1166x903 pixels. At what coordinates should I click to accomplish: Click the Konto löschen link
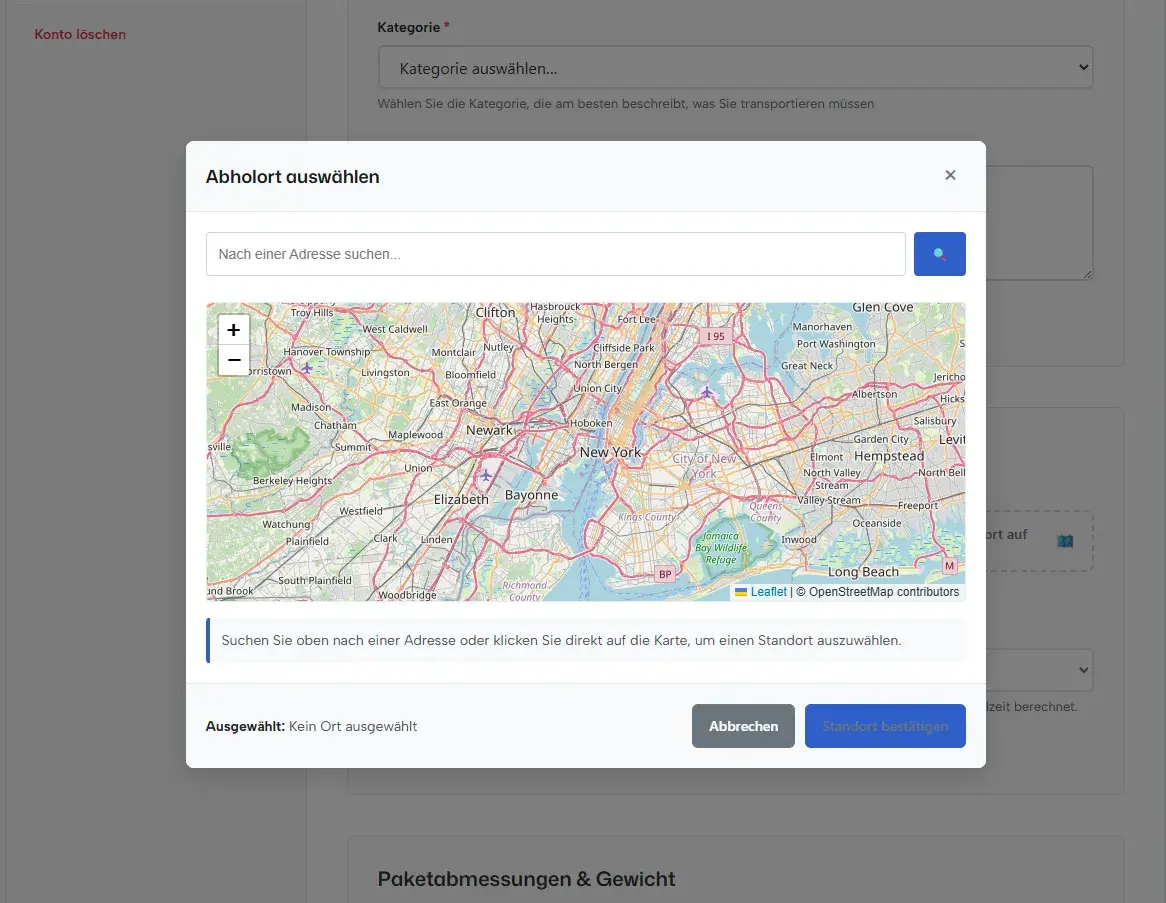(80, 34)
